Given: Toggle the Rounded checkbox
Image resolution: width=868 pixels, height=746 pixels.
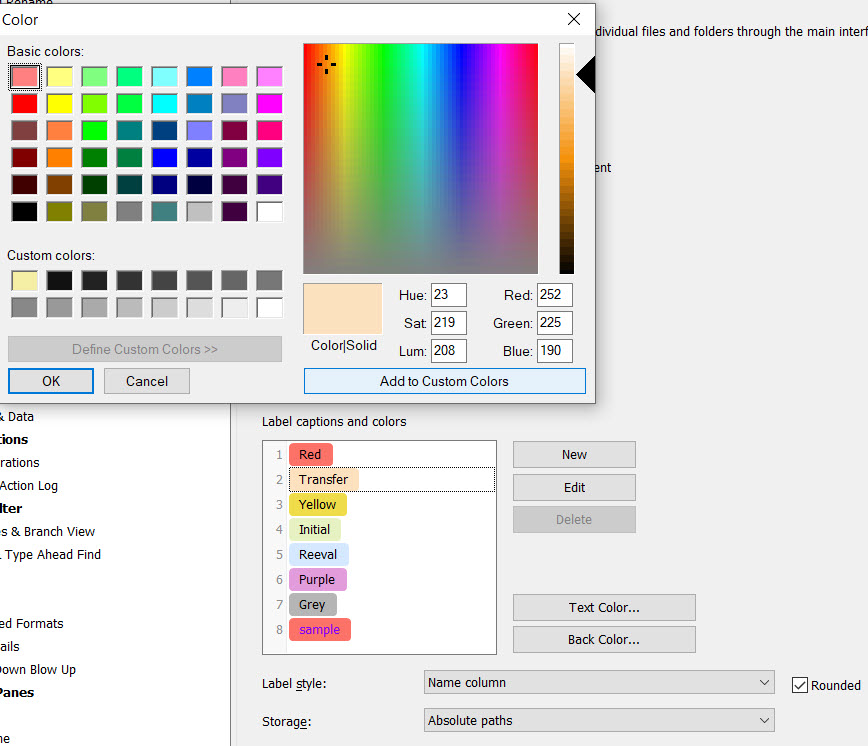Looking at the screenshot, I should 799,685.
